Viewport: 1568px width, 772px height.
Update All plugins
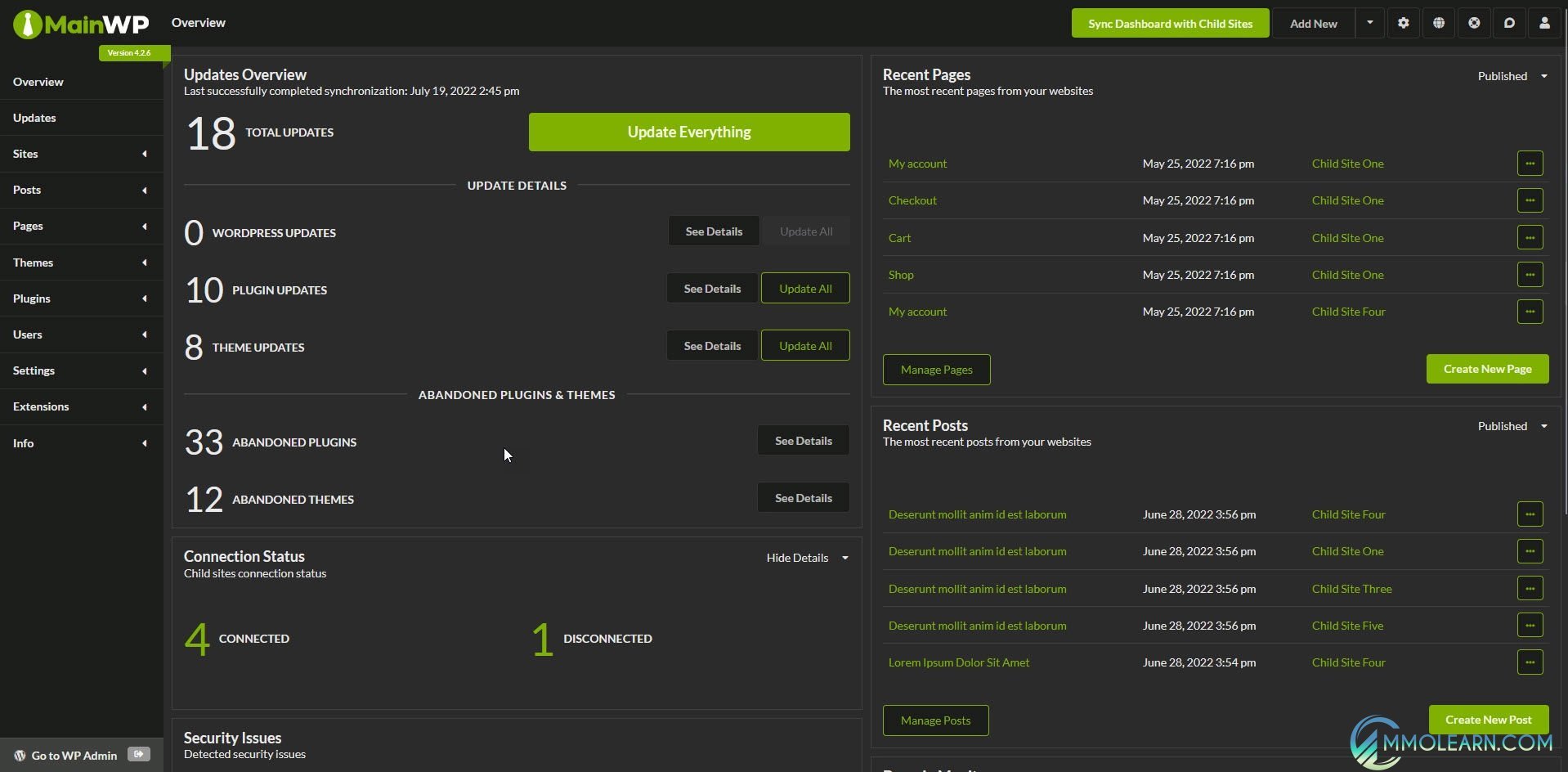click(x=805, y=288)
